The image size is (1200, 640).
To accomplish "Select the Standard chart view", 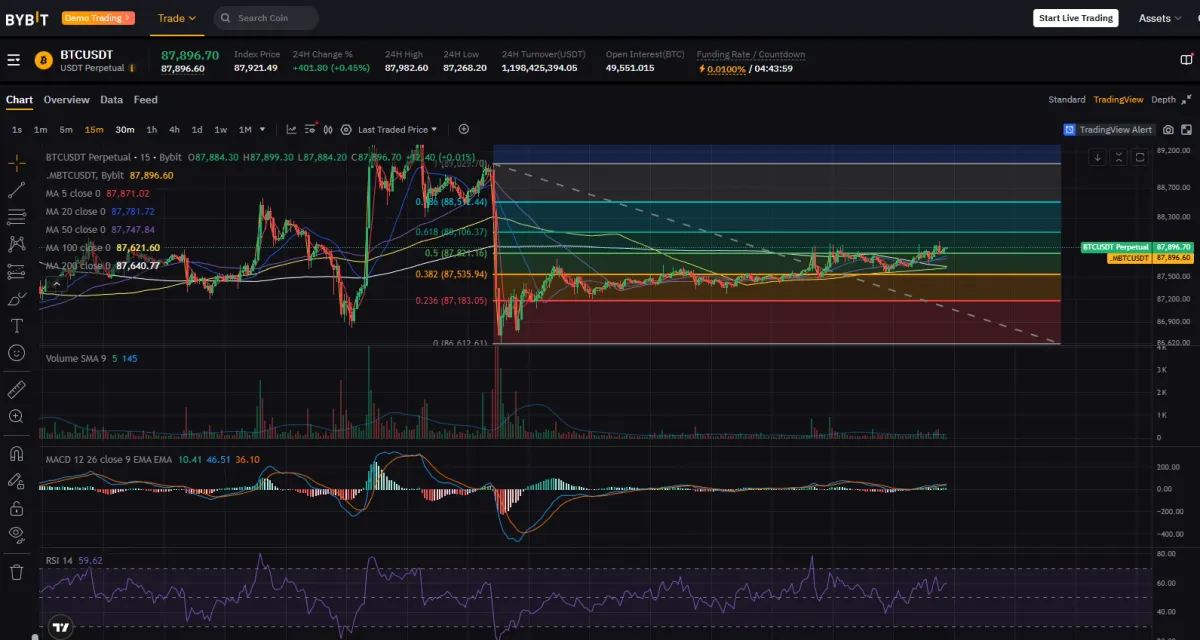I will (x=1067, y=100).
